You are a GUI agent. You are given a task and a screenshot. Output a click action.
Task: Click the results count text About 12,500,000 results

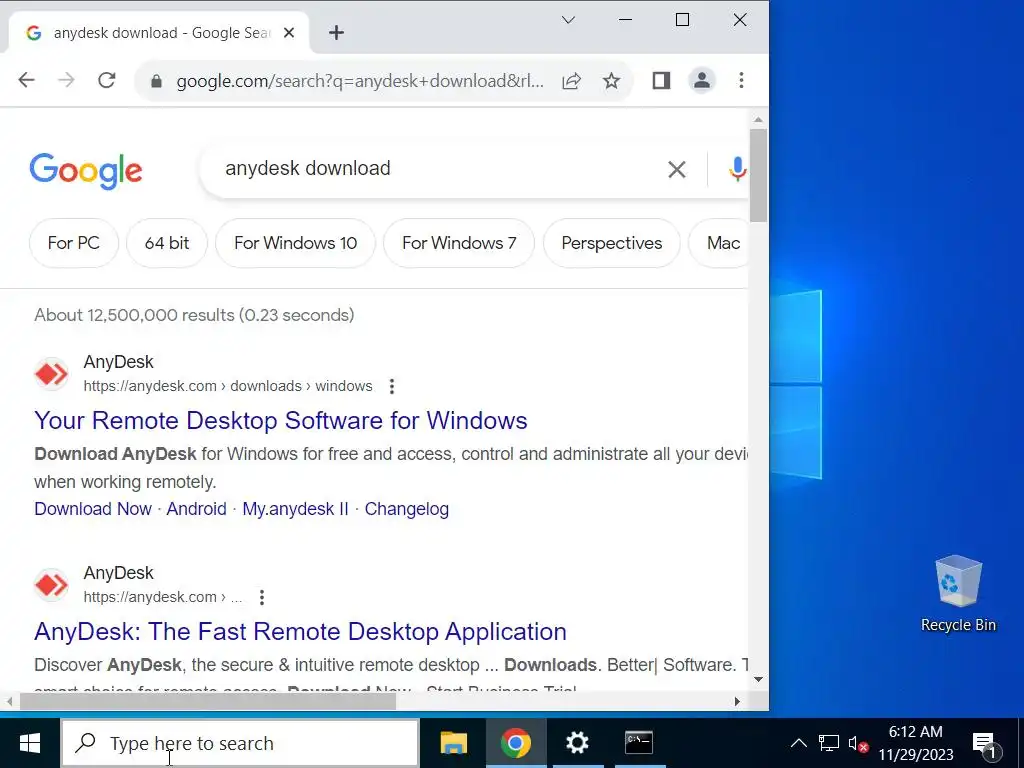pos(194,315)
